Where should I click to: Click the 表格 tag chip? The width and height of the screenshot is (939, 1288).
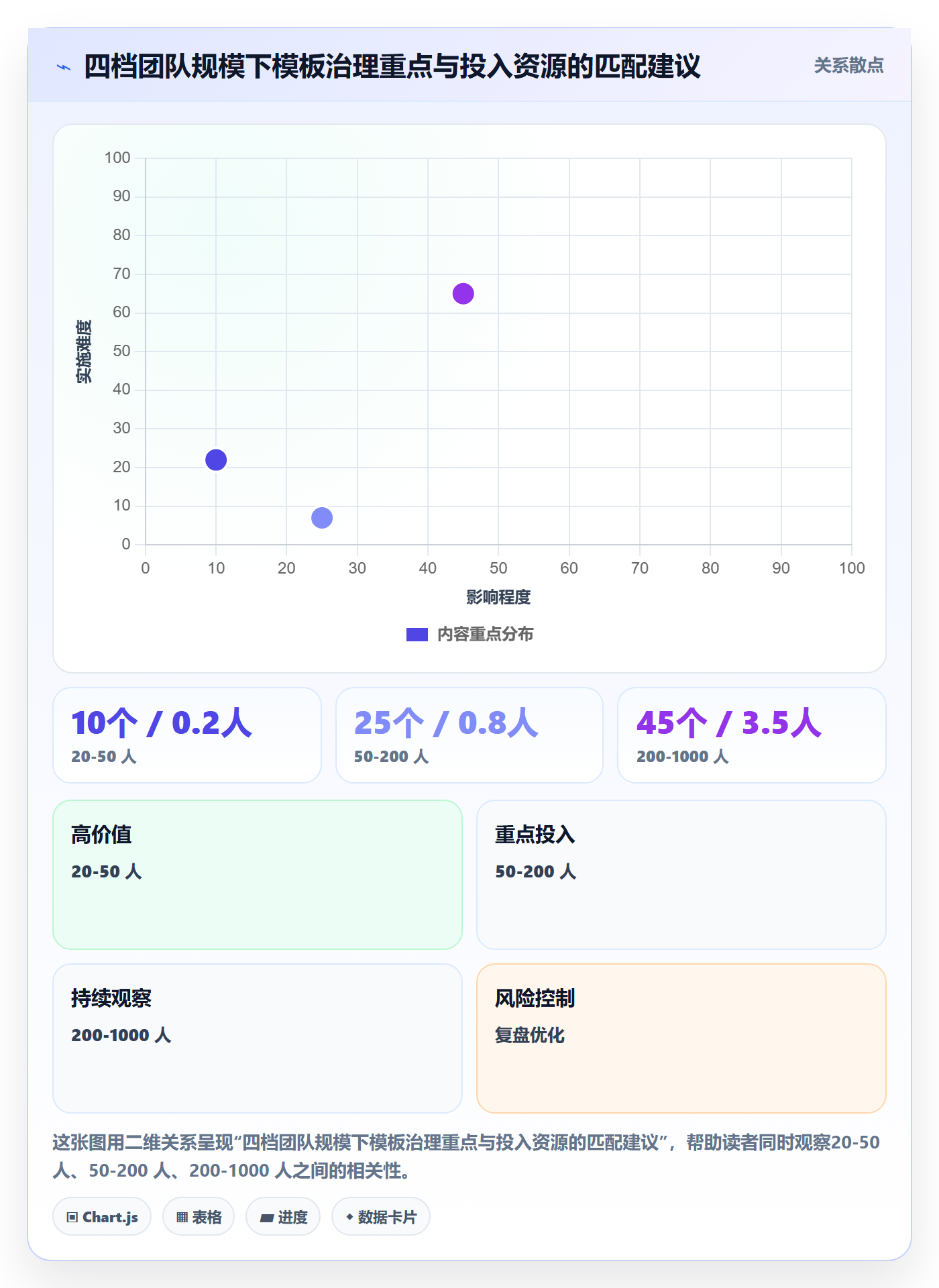(199, 1217)
